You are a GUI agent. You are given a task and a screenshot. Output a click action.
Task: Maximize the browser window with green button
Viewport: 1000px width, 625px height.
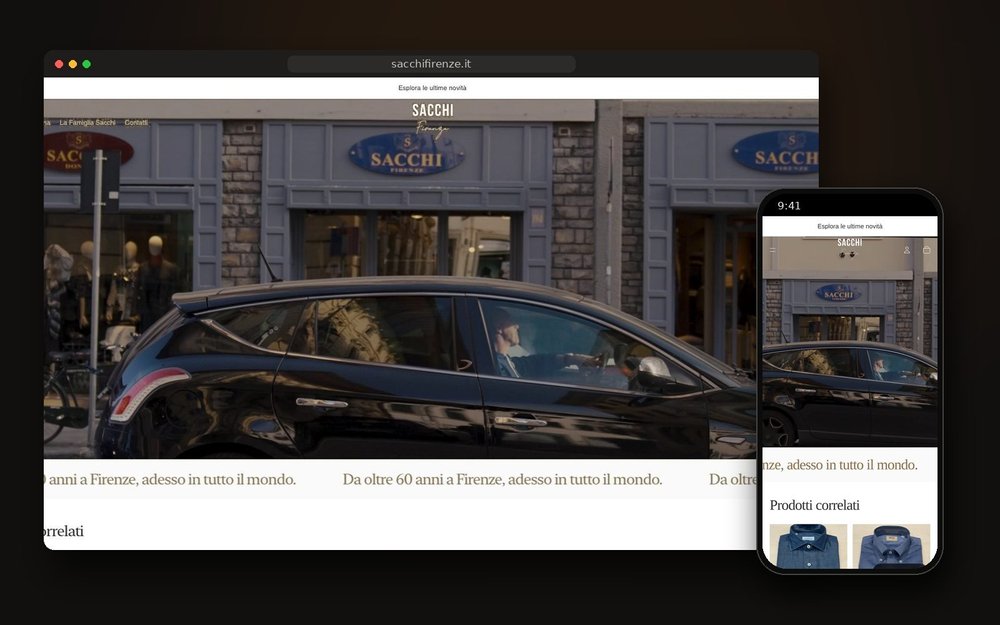pyautogui.click(x=87, y=64)
